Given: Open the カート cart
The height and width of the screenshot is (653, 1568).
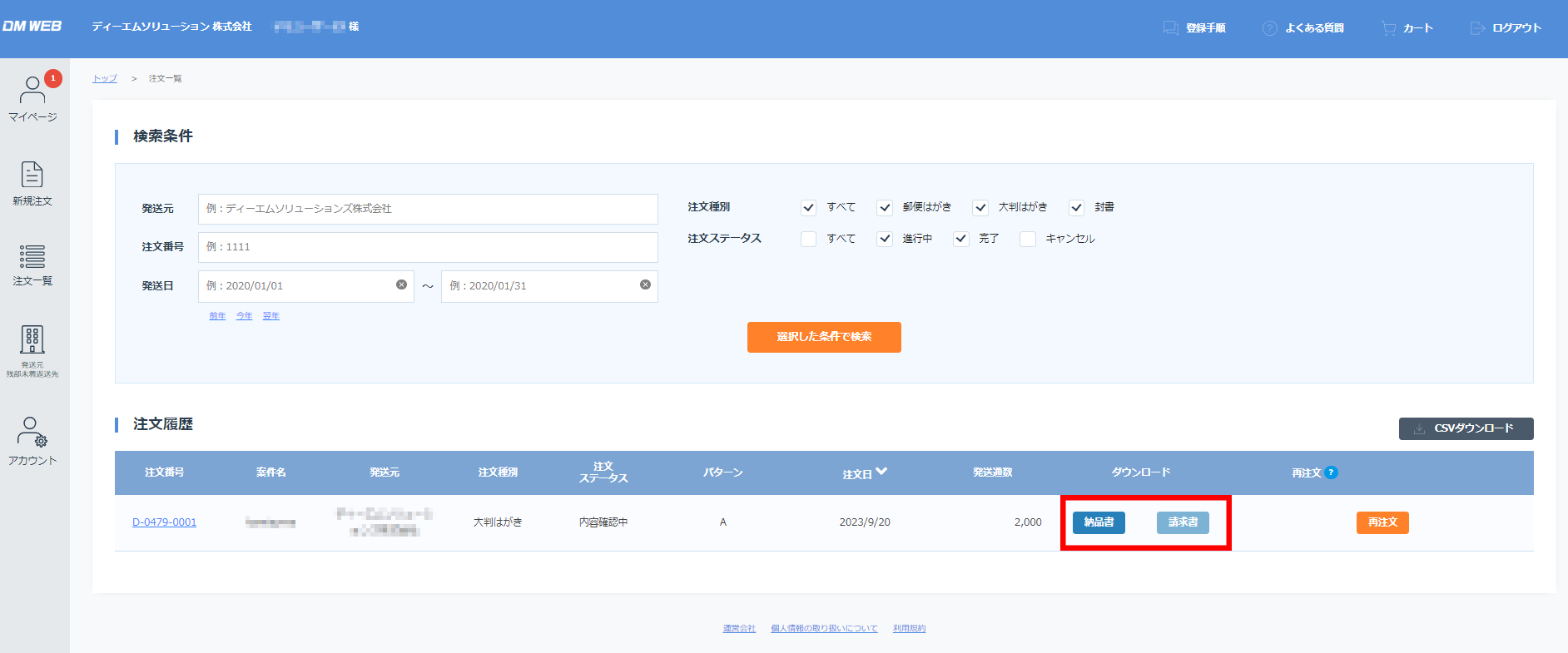Looking at the screenshot, I should tap(1407, 28).
